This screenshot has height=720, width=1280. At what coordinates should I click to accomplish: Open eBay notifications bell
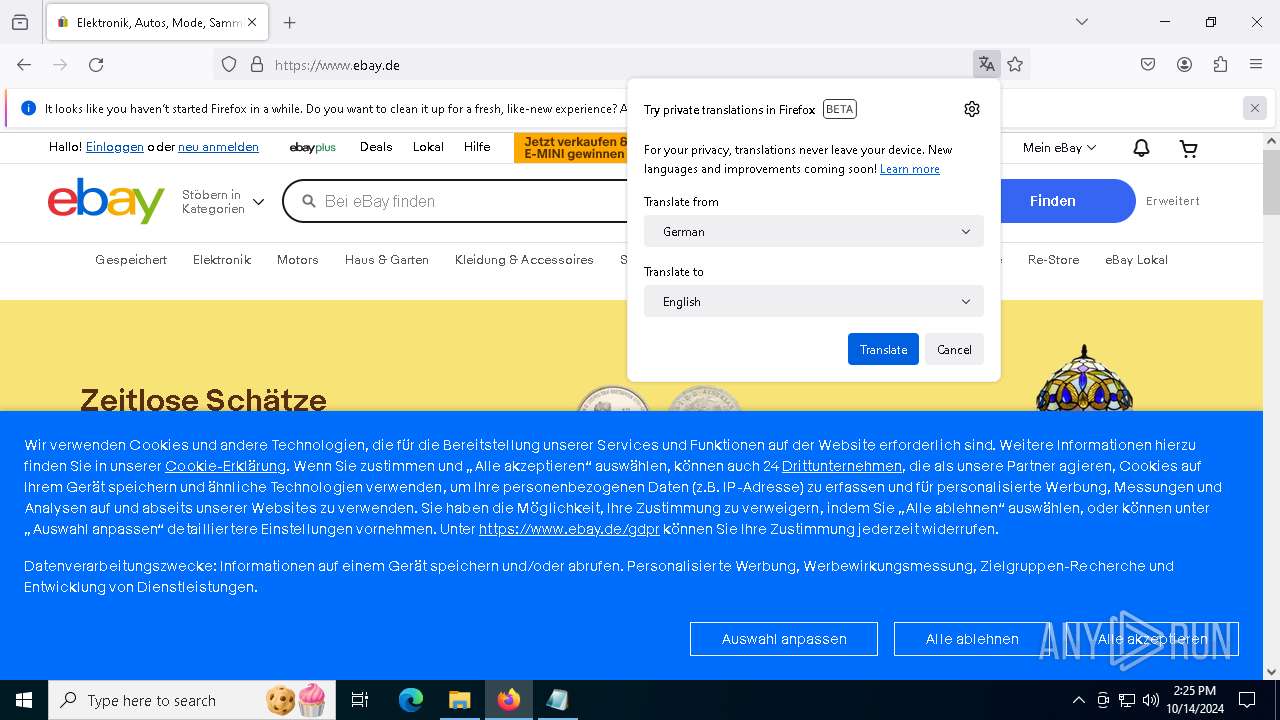pos(1141,148)
